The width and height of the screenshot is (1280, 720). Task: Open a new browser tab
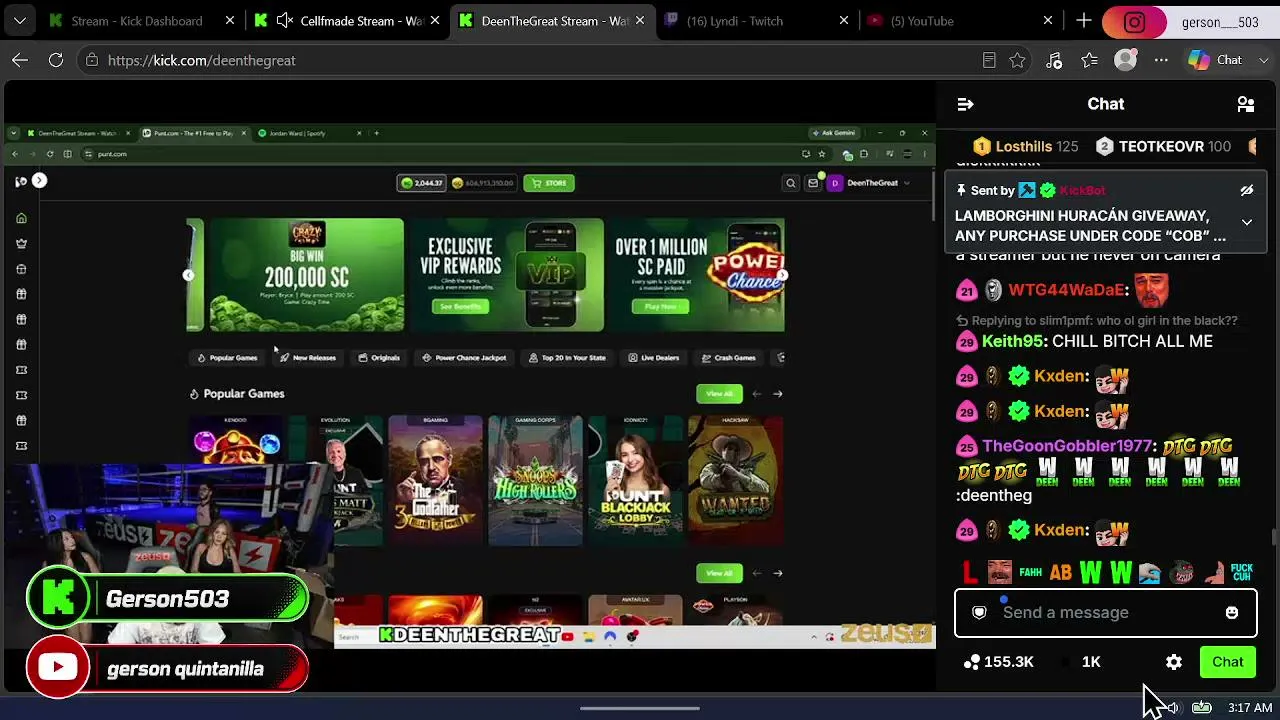[x=1084, y=21]
